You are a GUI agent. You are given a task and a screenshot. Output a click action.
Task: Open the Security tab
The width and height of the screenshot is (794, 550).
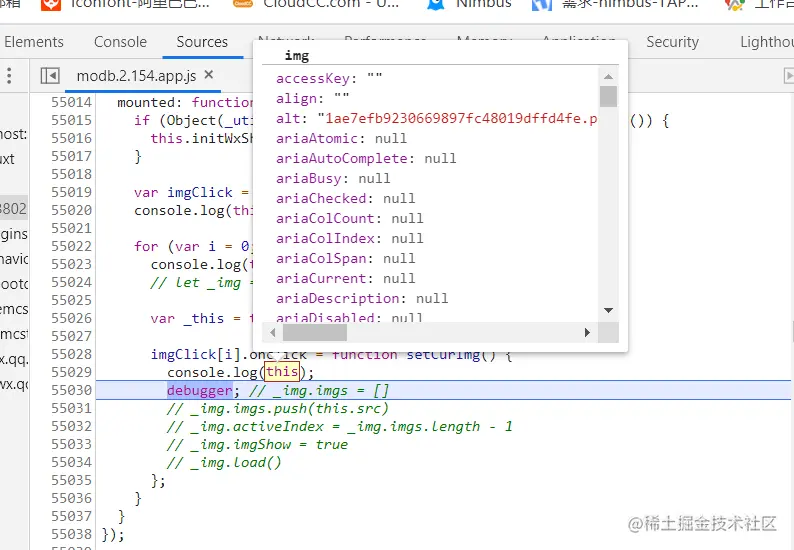click(672, 42)
